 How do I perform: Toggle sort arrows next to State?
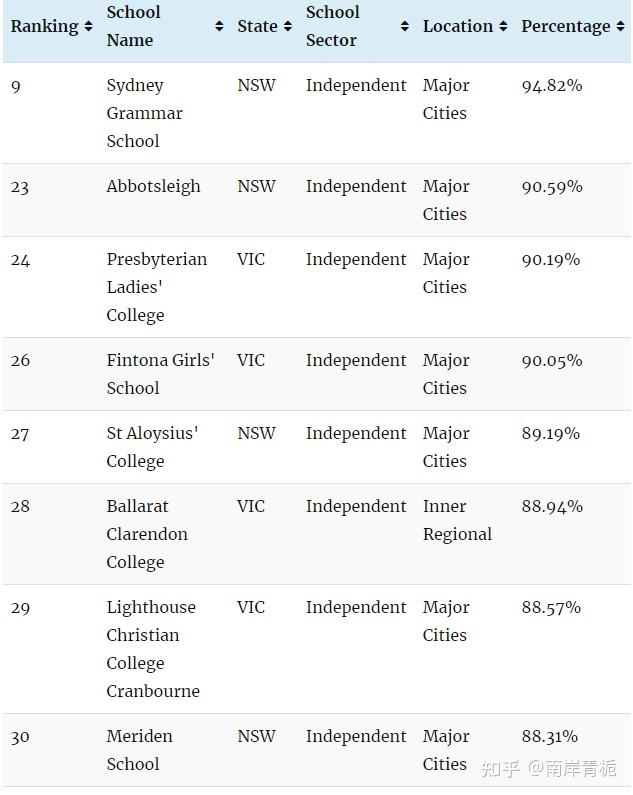288,26
